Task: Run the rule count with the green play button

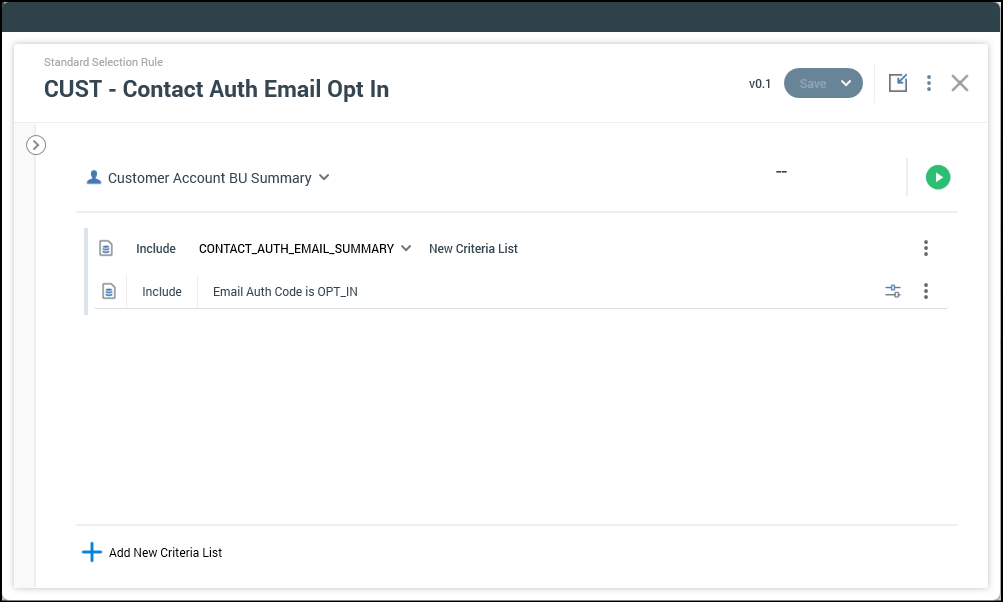Action: [x=937, y=177]
